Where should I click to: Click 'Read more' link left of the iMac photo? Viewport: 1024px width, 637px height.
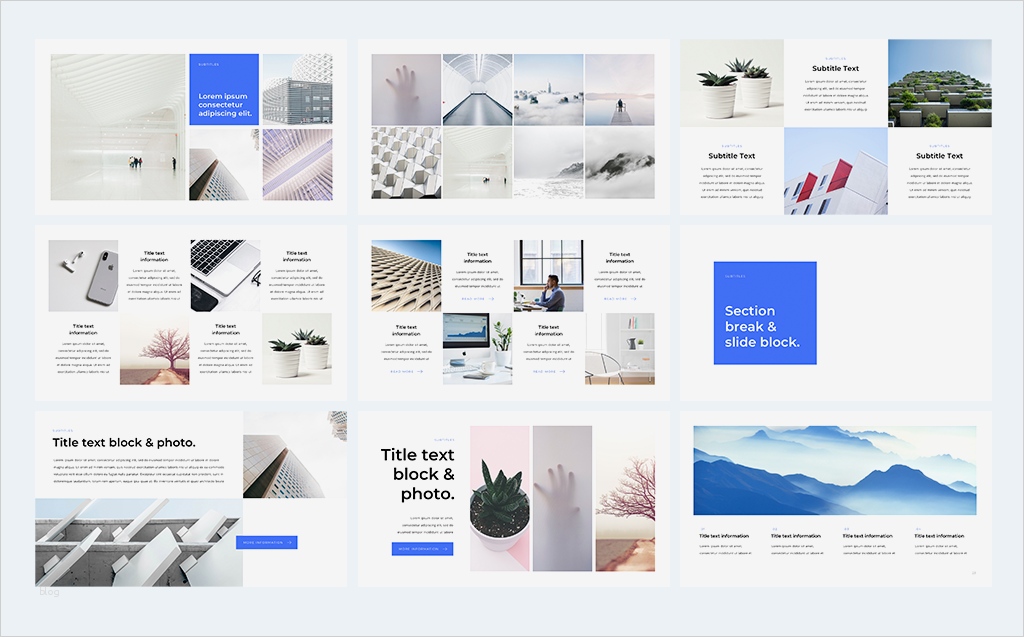click(406, 371)
